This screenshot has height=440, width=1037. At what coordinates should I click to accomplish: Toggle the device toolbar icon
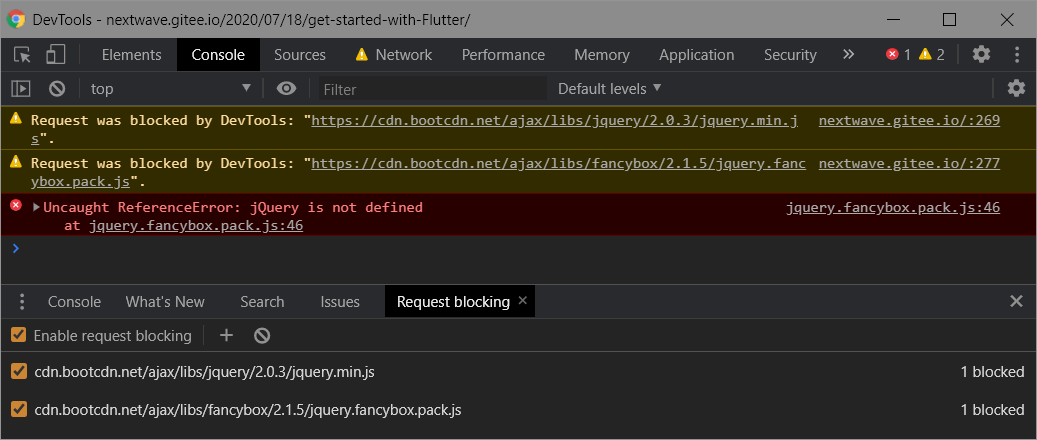pos(56,55)
